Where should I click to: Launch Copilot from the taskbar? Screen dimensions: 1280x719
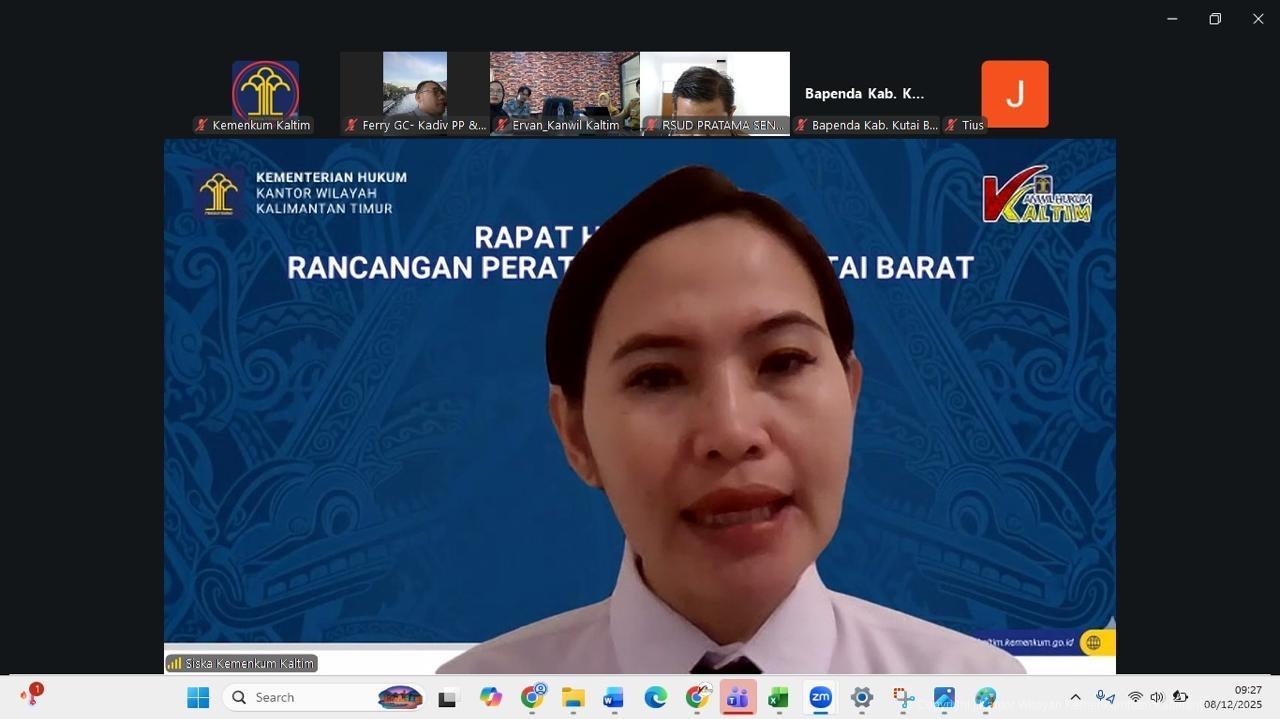pos(490,697)
